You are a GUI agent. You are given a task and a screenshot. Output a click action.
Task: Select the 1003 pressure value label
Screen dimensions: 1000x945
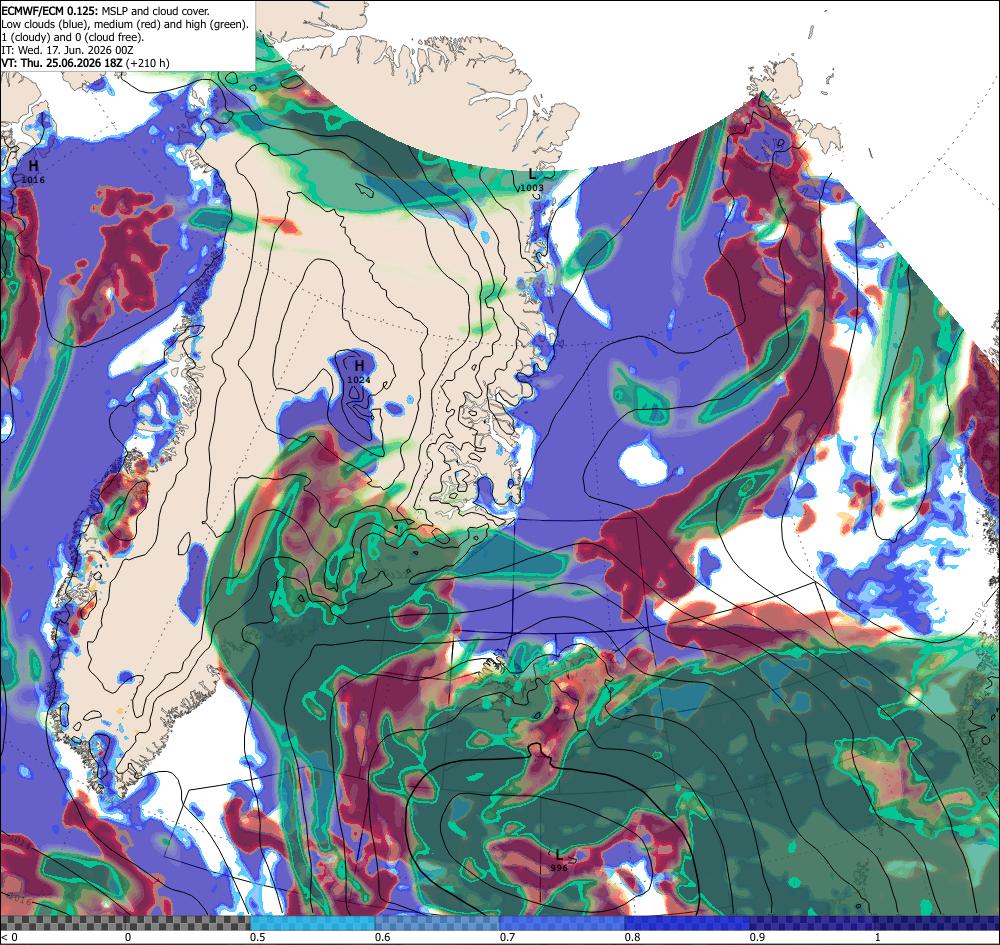[532, 187]
